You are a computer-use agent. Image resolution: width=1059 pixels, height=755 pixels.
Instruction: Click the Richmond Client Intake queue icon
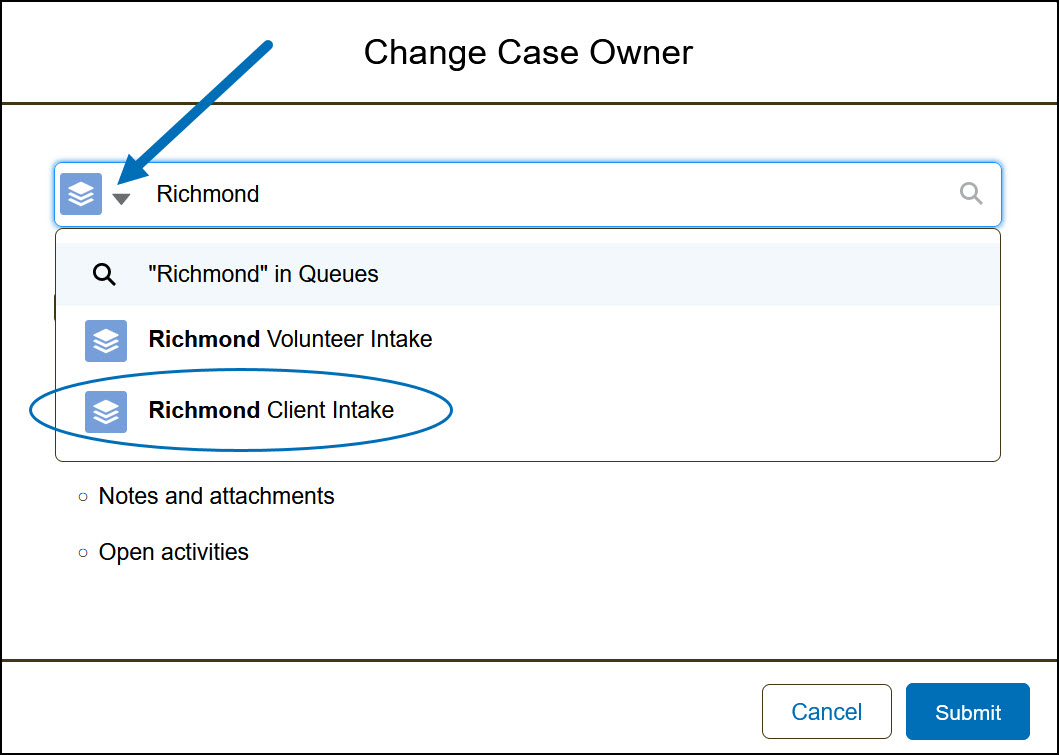(x=106, y=411)
